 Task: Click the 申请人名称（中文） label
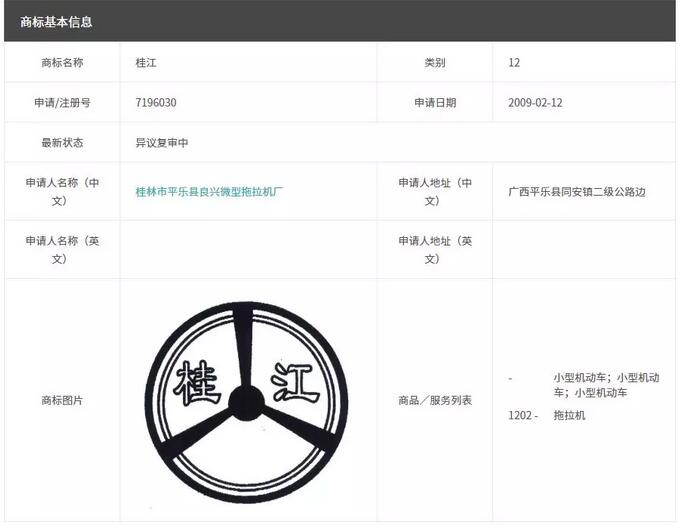click(x=62, y=191)
